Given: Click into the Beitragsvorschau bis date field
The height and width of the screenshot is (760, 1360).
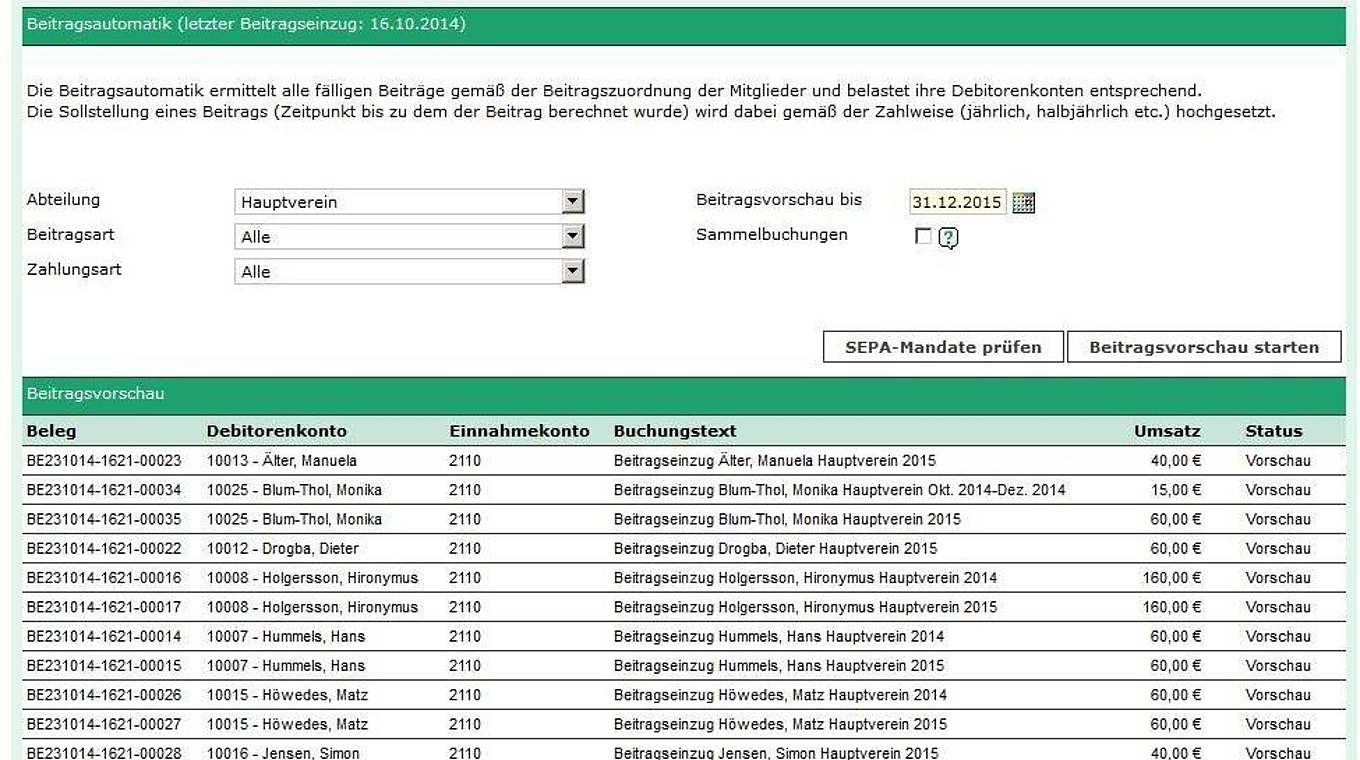Looking at the screenshot, I should tap(956, 202).
